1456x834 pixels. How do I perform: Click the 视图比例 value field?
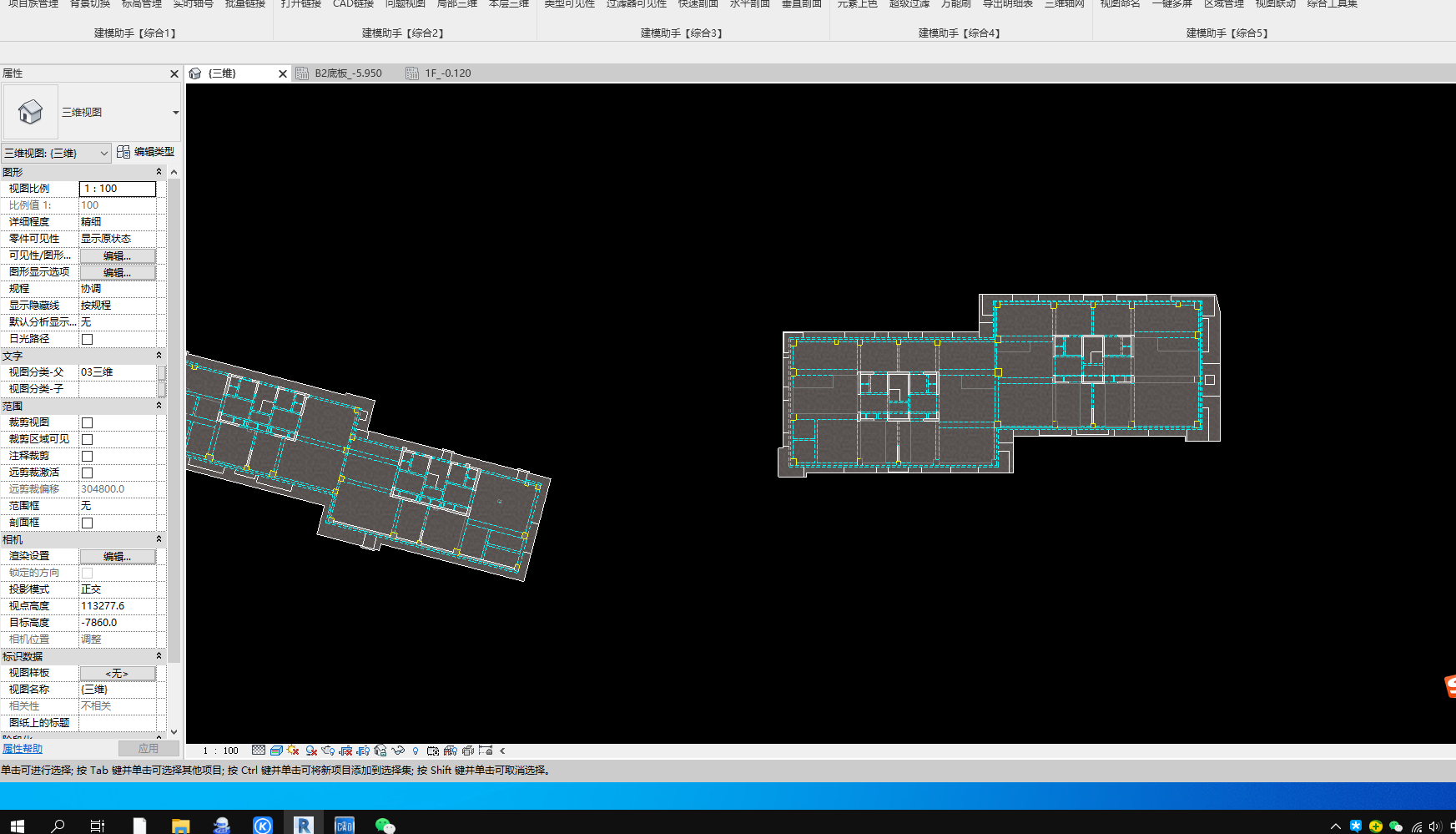pyautogui.click(x=118, y=189)
